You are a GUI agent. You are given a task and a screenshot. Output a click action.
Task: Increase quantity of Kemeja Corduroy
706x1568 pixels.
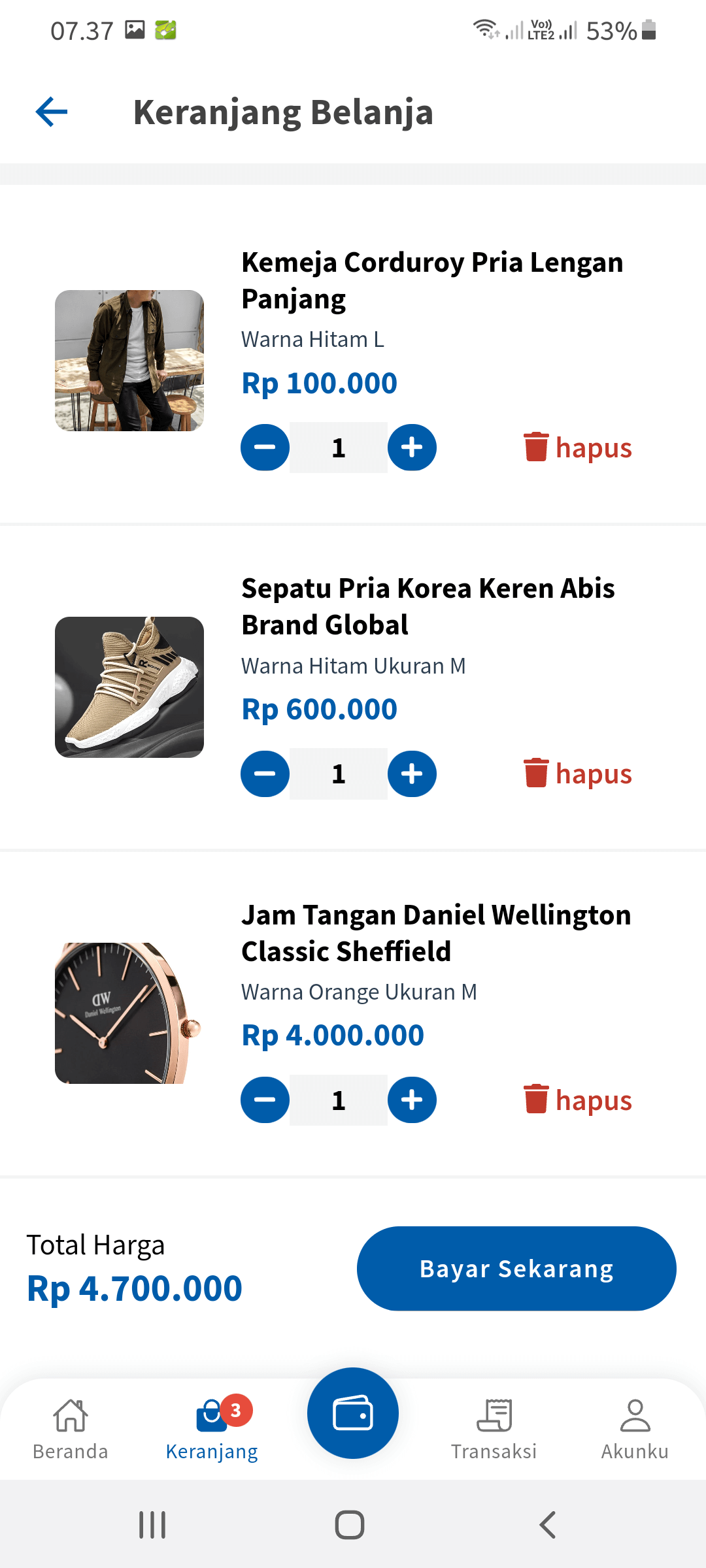412,448
